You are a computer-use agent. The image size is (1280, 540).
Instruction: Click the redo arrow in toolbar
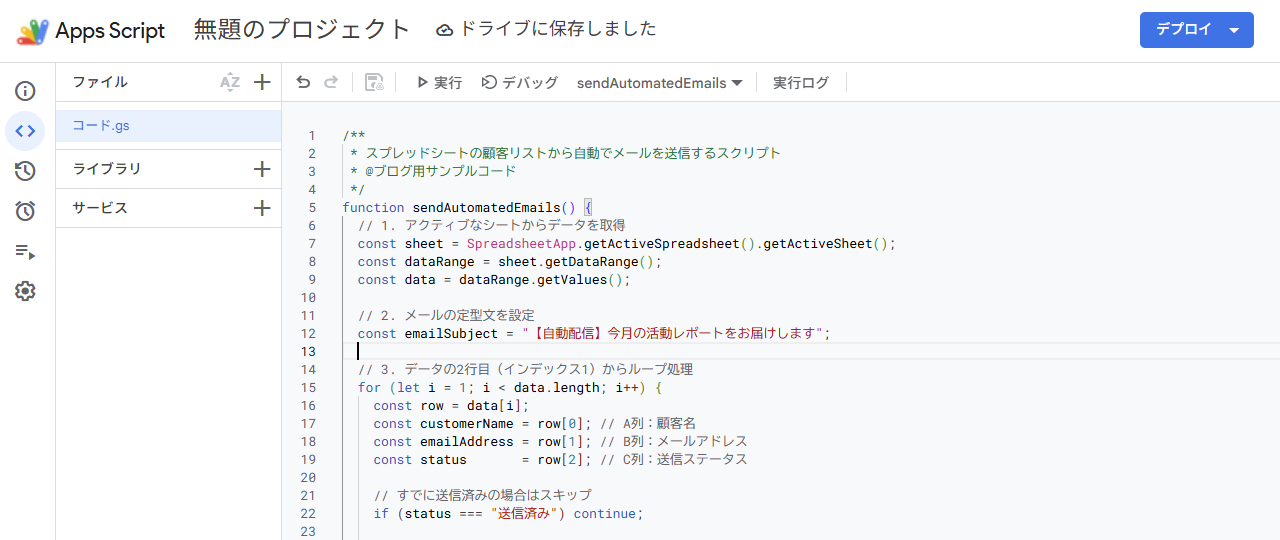331,83
